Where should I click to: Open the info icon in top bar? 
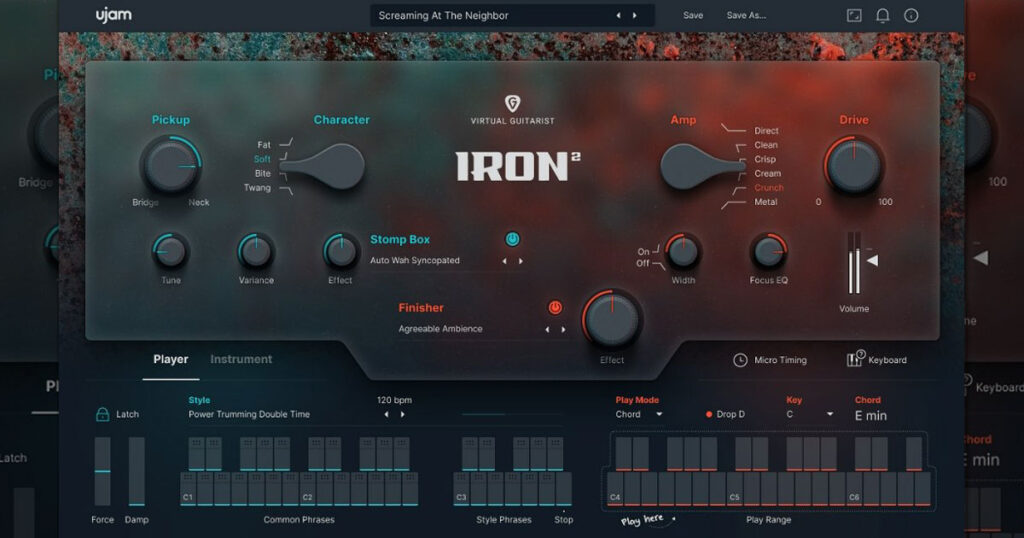[911, 16]
